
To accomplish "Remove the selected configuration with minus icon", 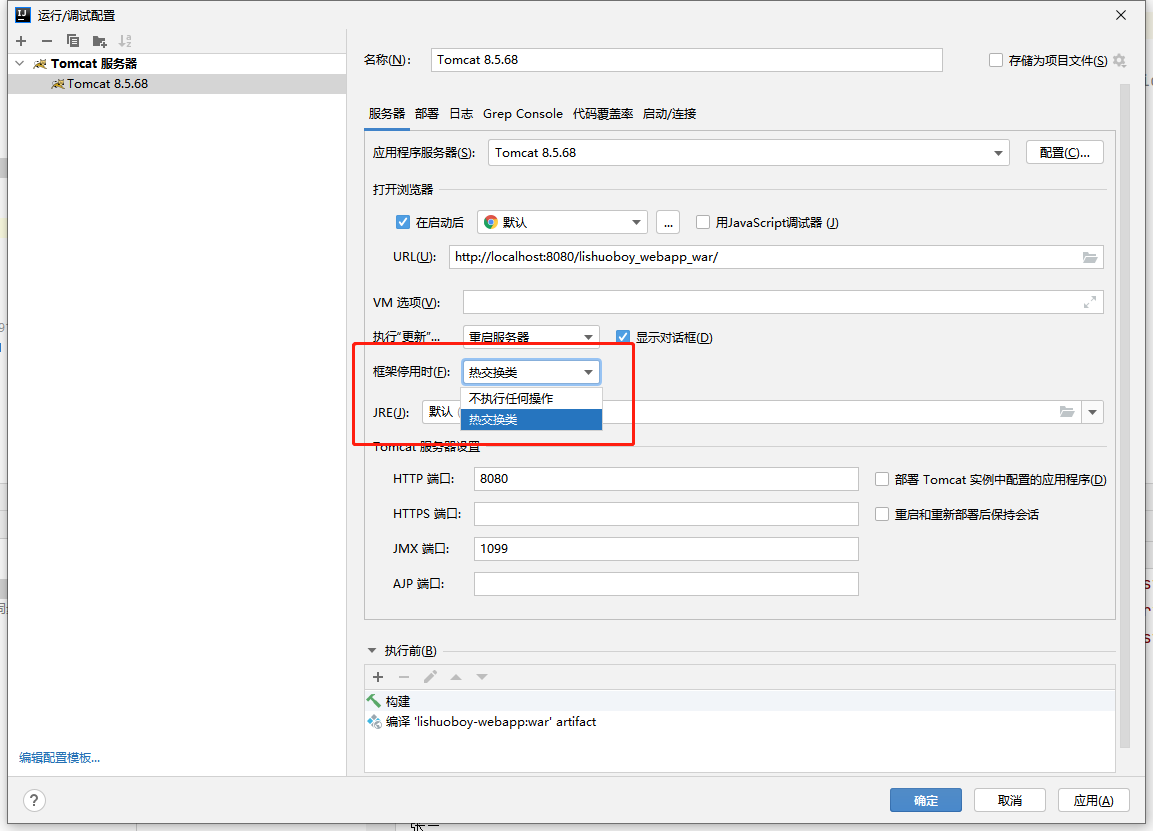I will [x=47, y=41].
